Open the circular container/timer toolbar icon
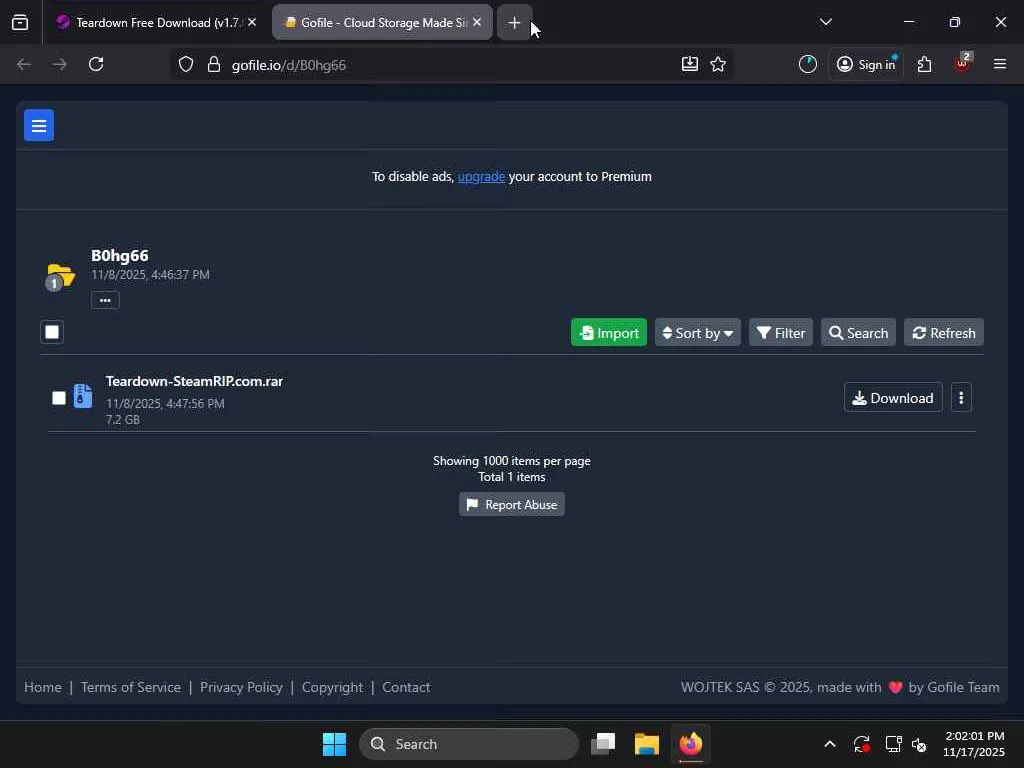 (808, 64)
